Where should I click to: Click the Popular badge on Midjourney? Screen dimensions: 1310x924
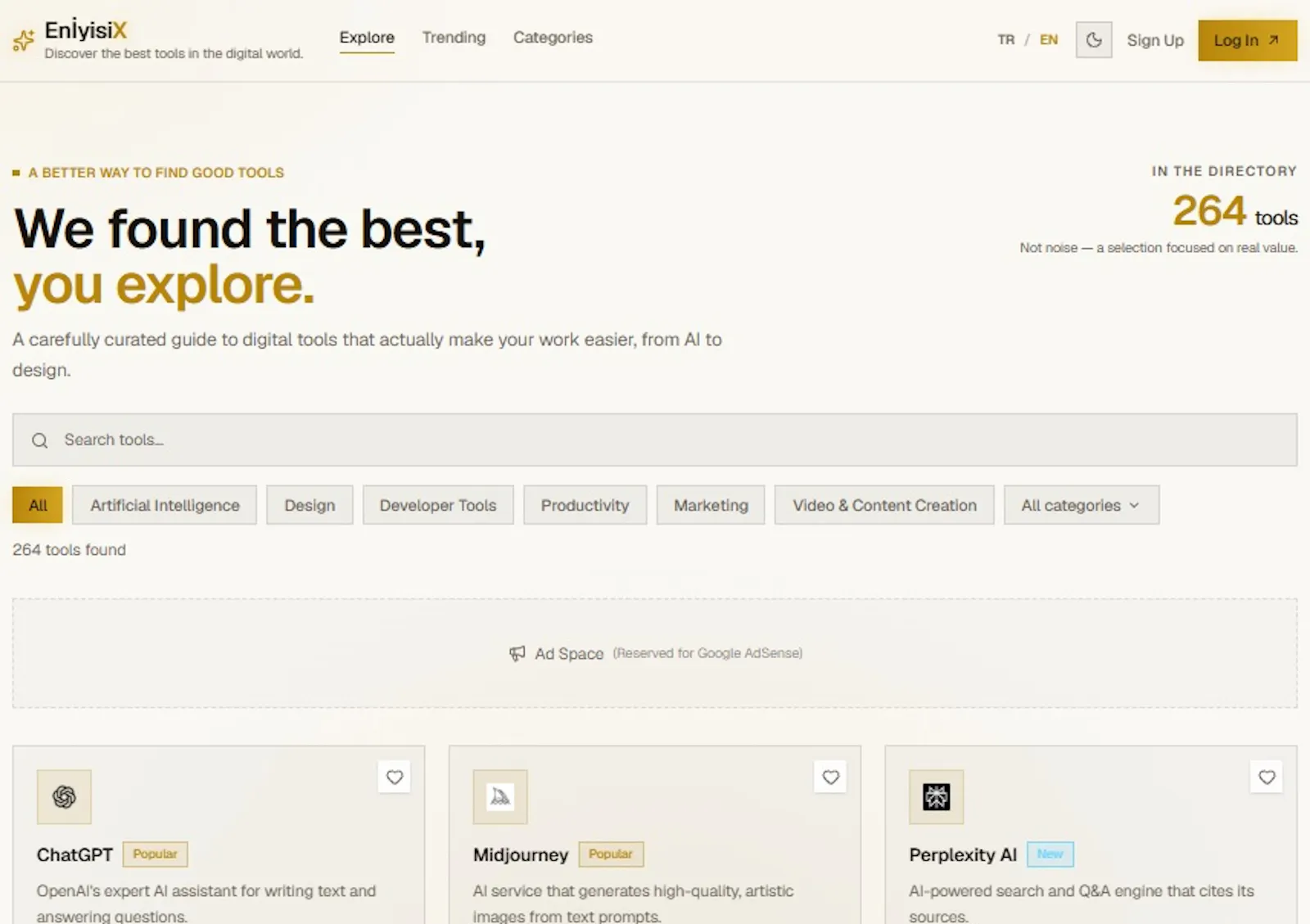point(611,854)
